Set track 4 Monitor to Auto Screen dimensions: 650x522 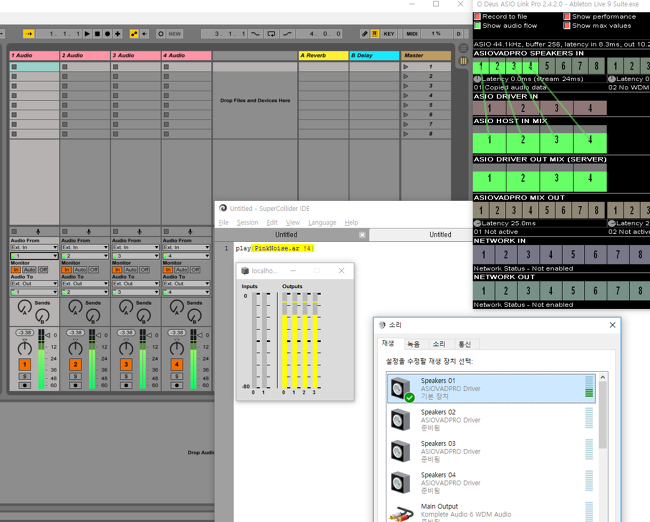(182, 270)
